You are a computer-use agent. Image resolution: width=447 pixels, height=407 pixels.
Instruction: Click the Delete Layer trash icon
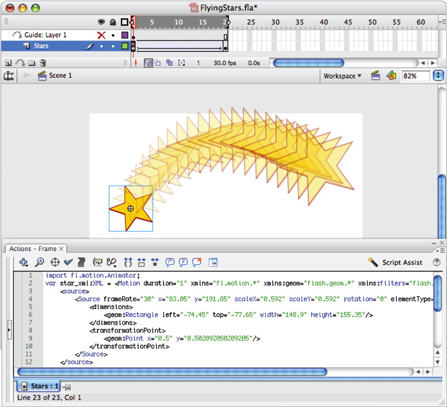click(43, 63)
